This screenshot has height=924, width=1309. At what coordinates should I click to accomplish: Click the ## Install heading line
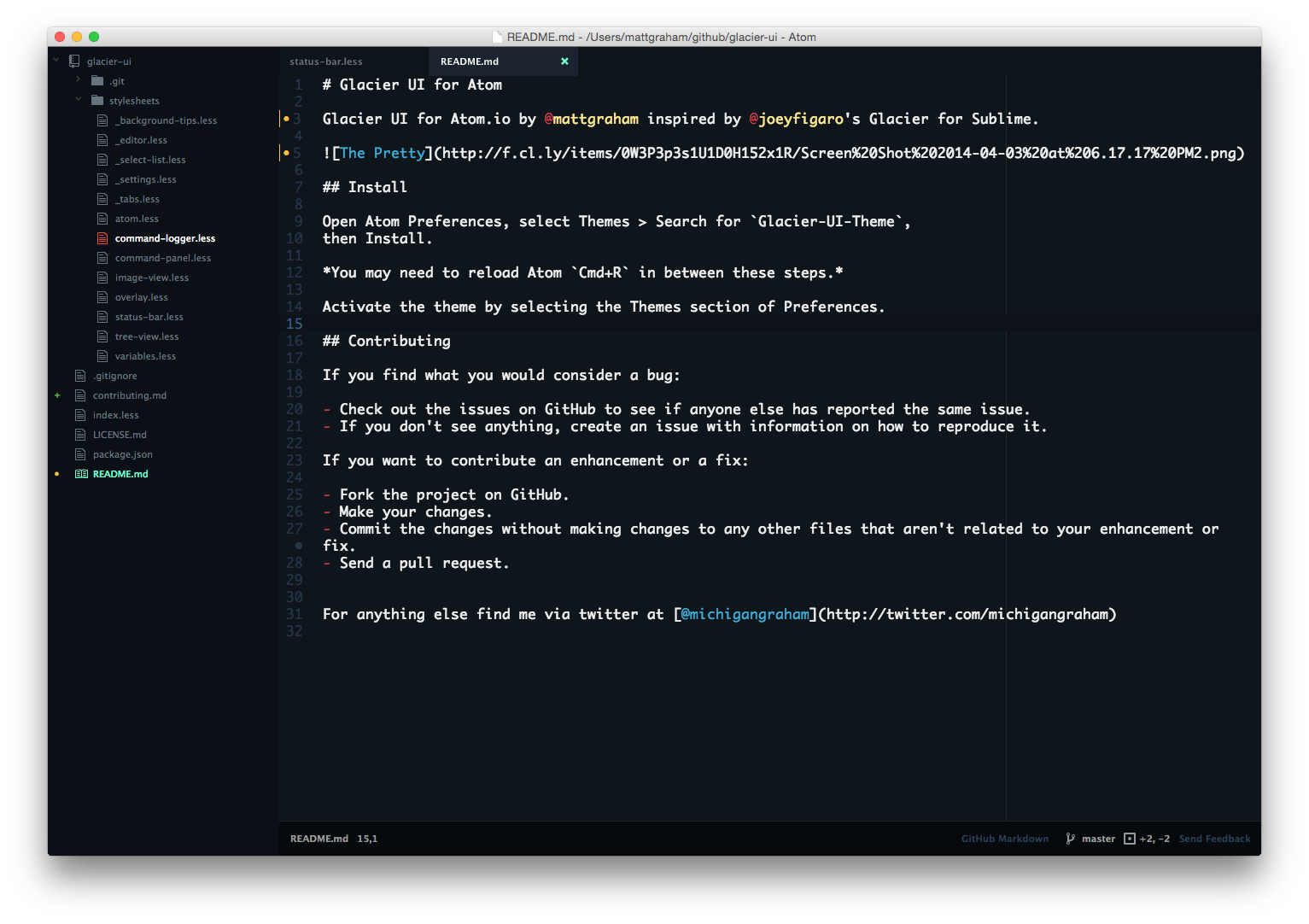coord(365,187)
